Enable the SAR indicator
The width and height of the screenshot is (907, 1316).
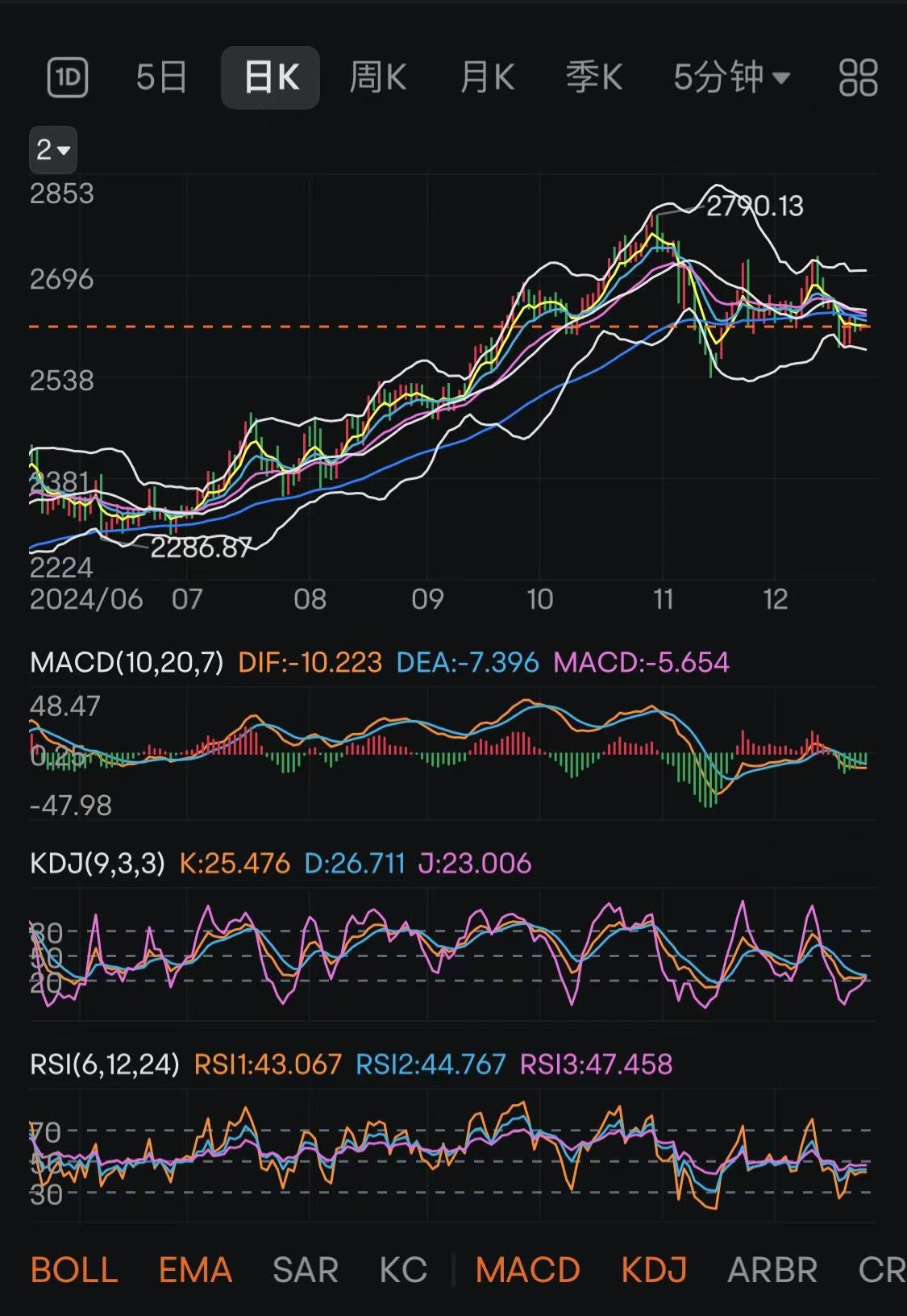point(306,1270)
